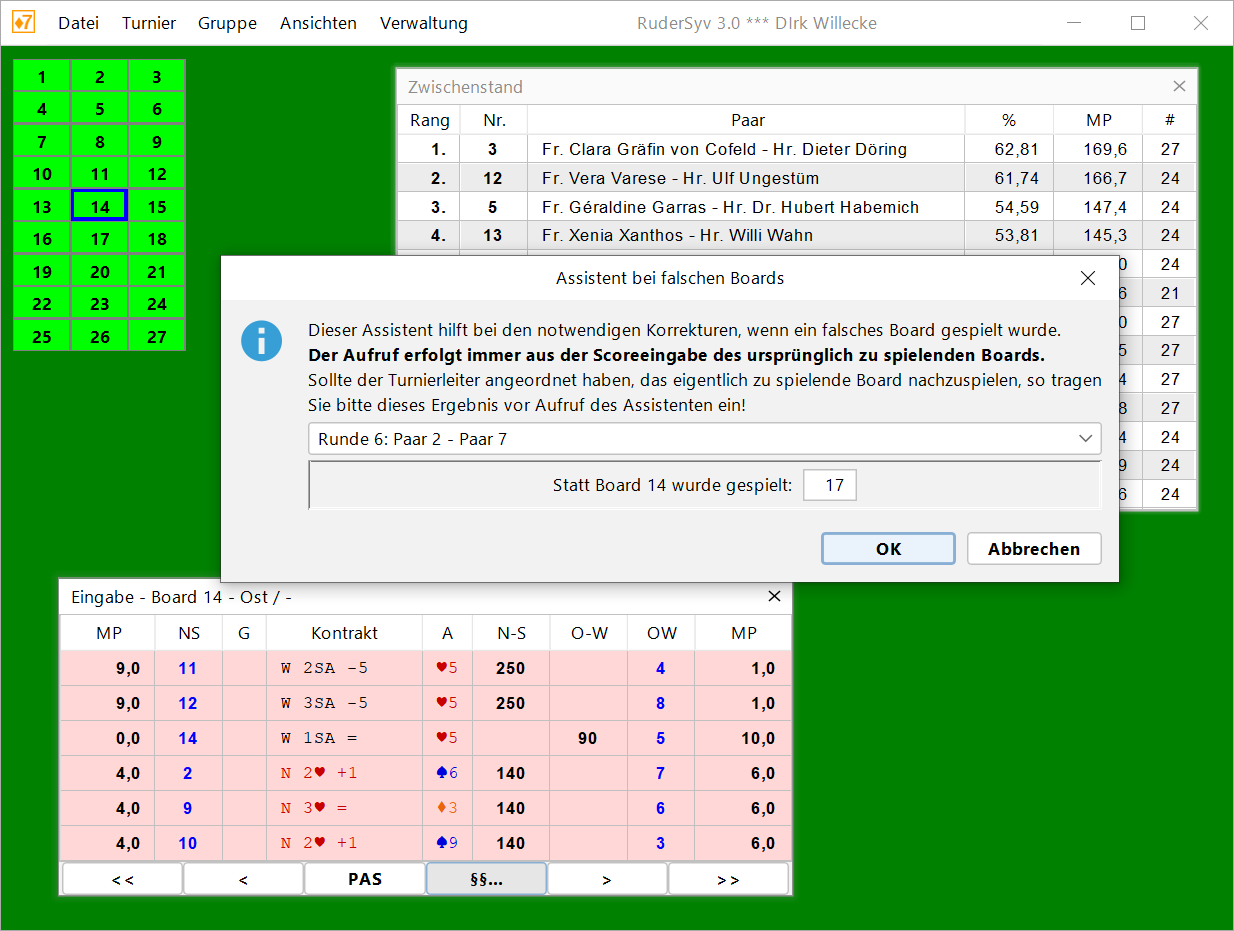Click the played board number field
Viewport: 1234px width, 931px height.
(829, 486)
